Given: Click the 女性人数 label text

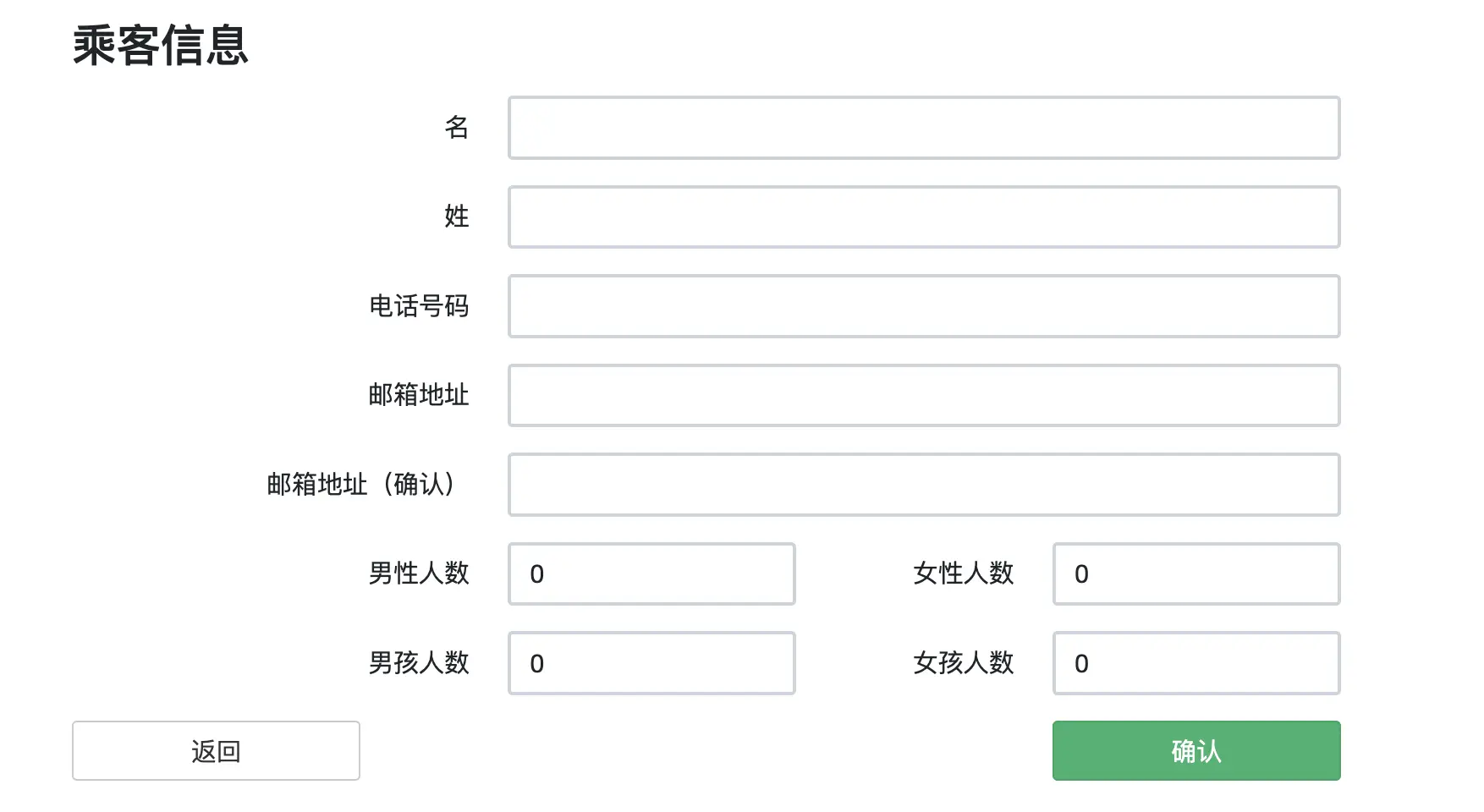Looking at the screenshot, I should tap(964, 573).
